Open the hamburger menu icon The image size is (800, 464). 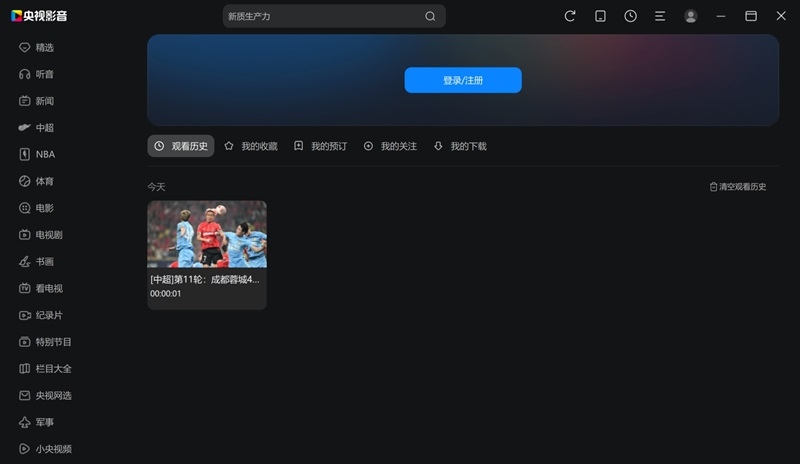(x=660, y=16)
